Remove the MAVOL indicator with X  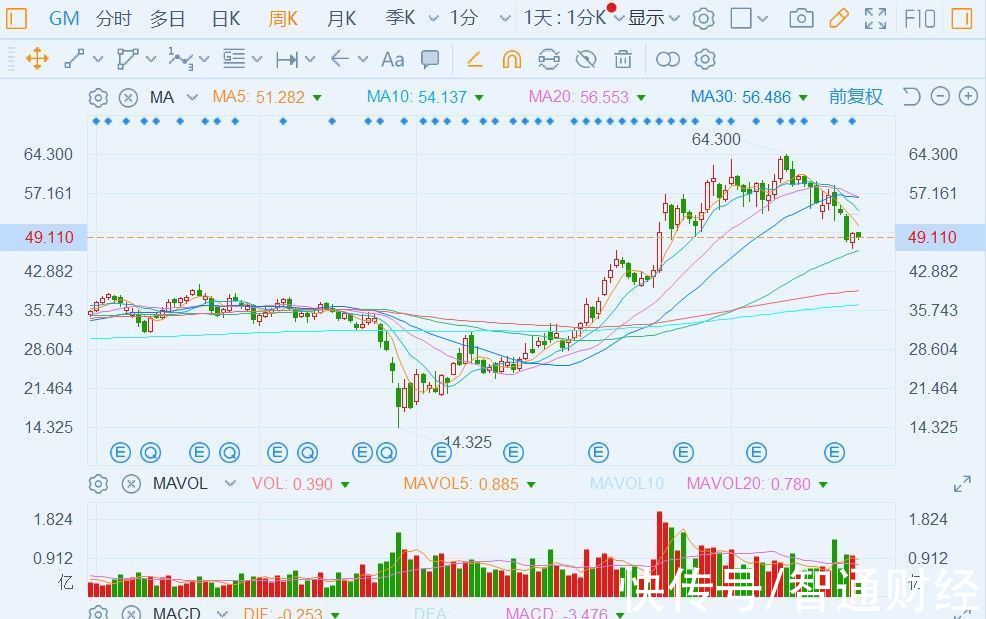pos(131,484)
